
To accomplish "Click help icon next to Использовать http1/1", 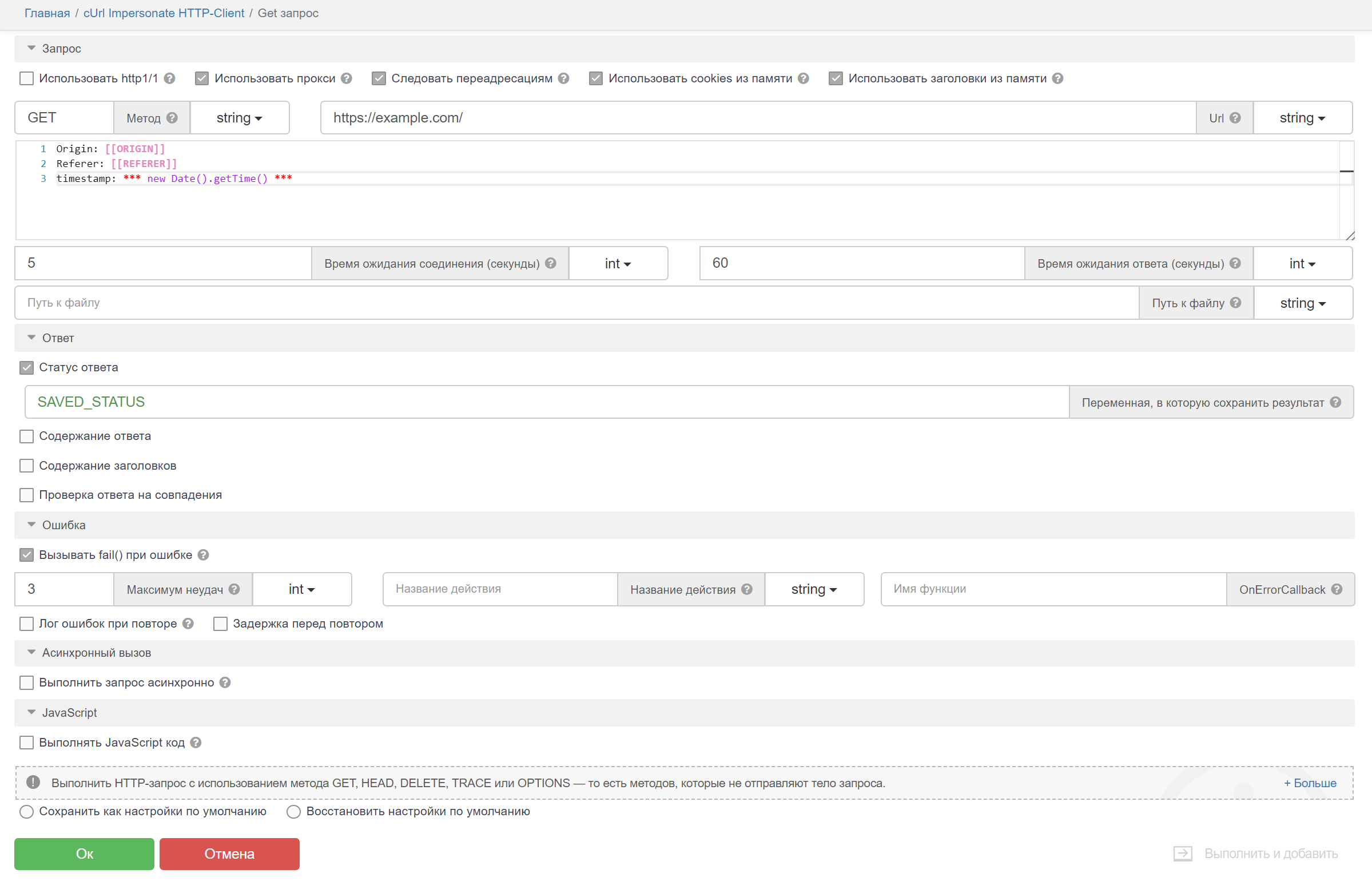I will click(x=169, y=79).
